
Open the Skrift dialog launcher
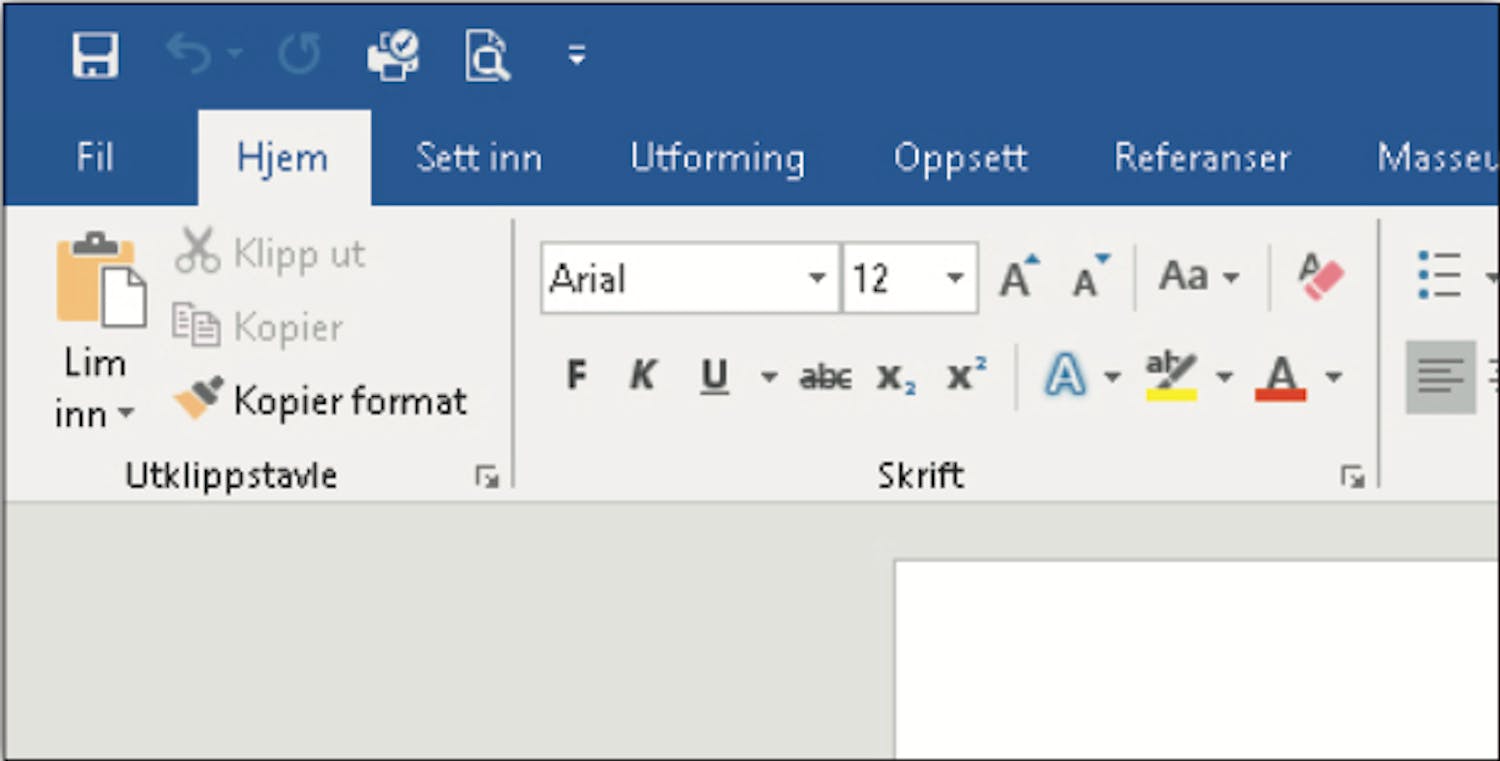pos(1352,478)
